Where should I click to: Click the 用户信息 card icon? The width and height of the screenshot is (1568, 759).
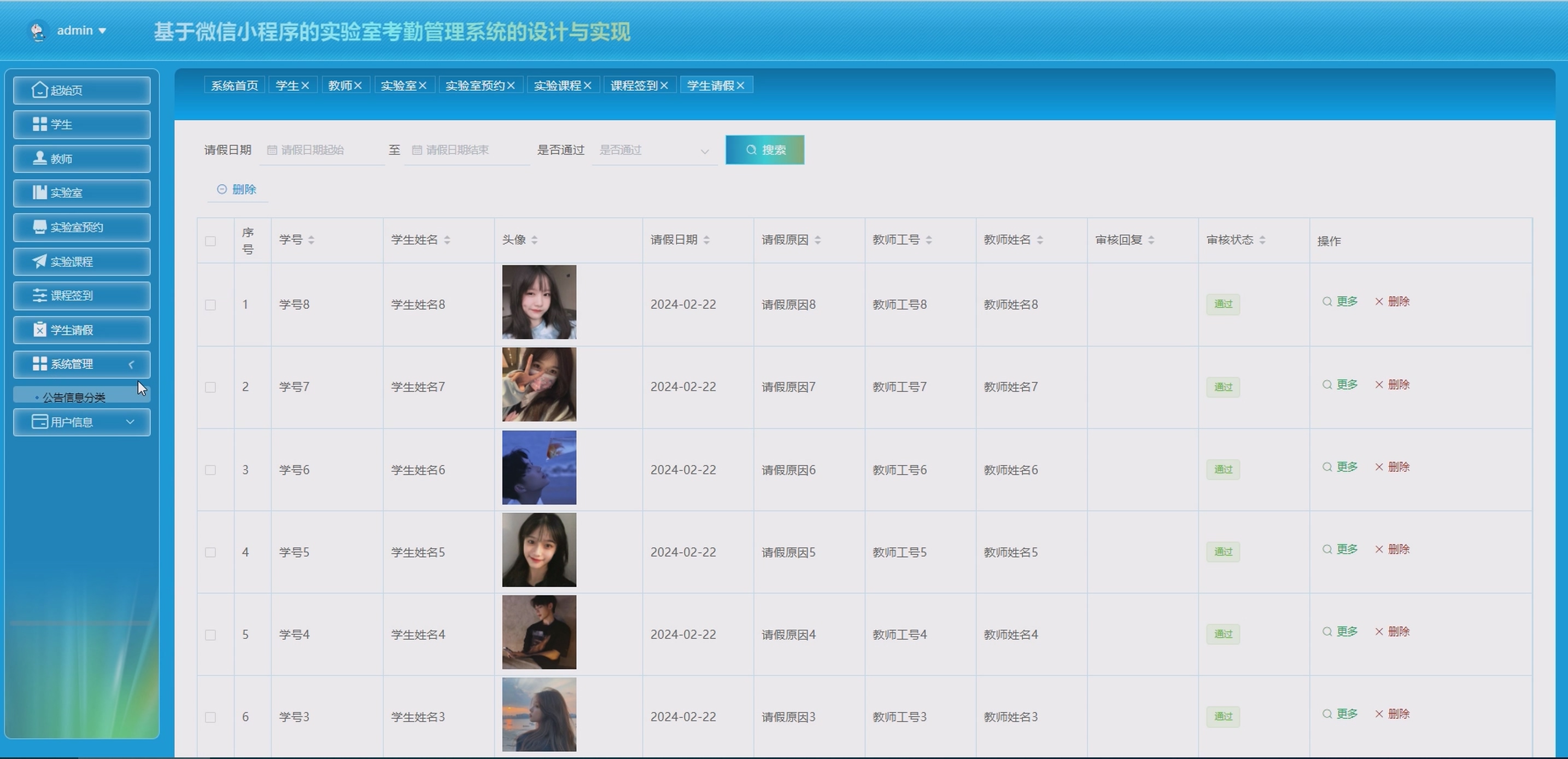[39, 421]
